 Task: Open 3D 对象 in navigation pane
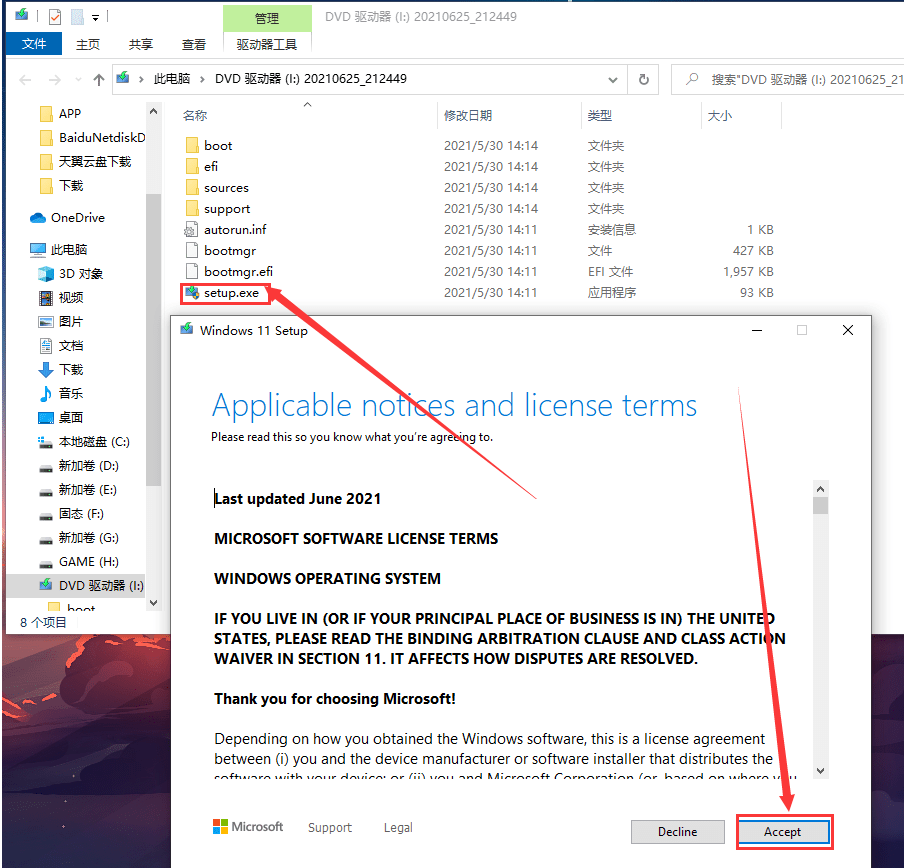70,274
